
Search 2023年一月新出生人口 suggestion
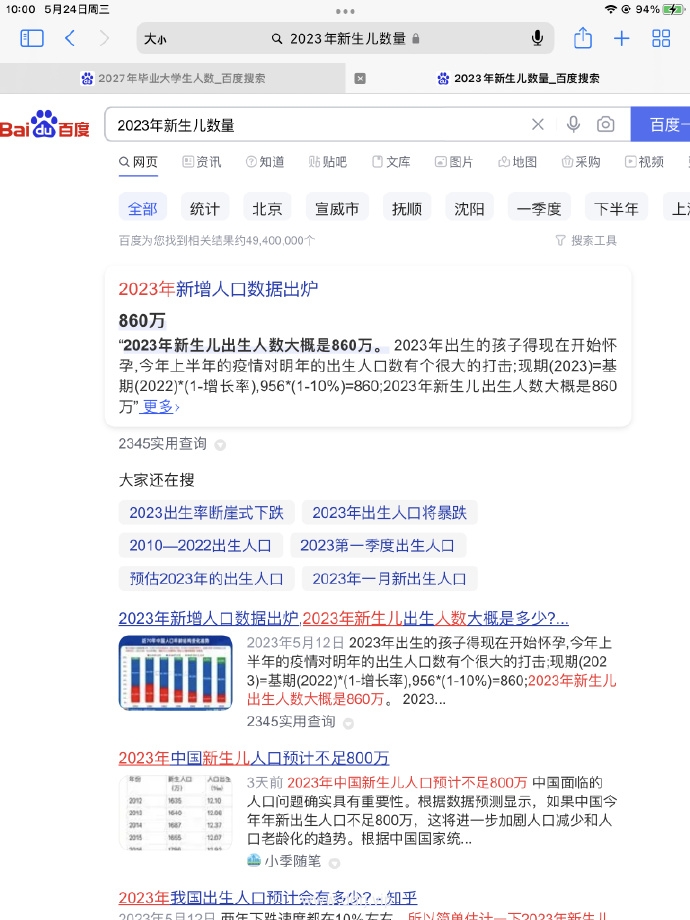click(x=389, y=579)
